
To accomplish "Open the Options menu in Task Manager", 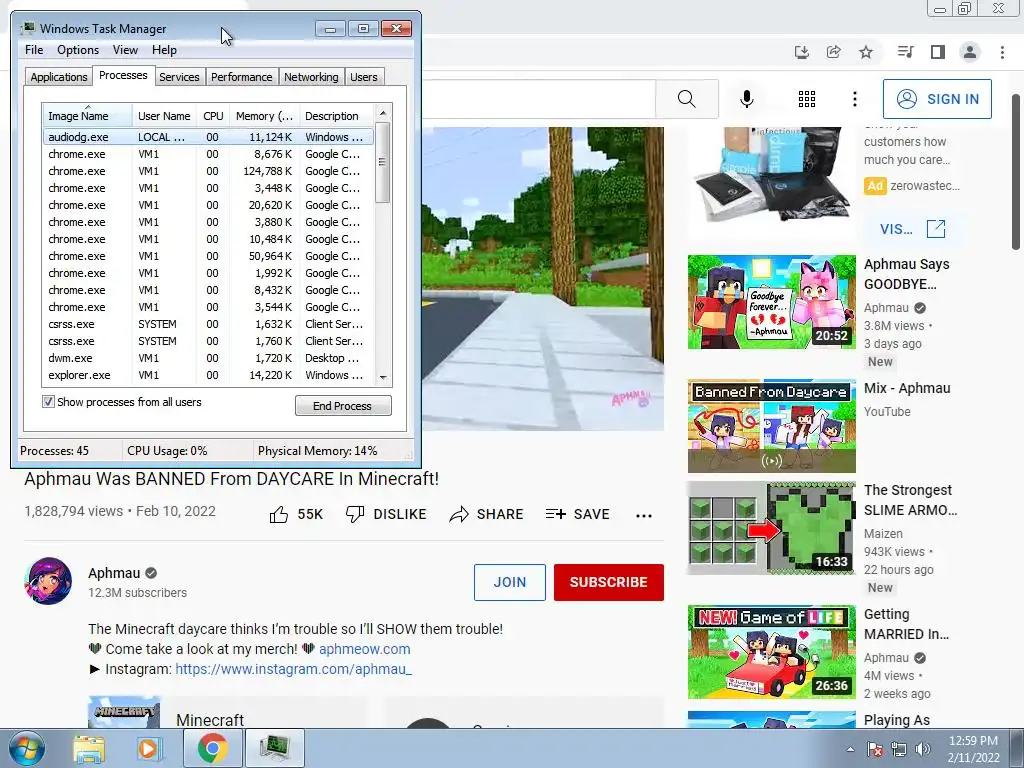I will click(x=78, y=50).
